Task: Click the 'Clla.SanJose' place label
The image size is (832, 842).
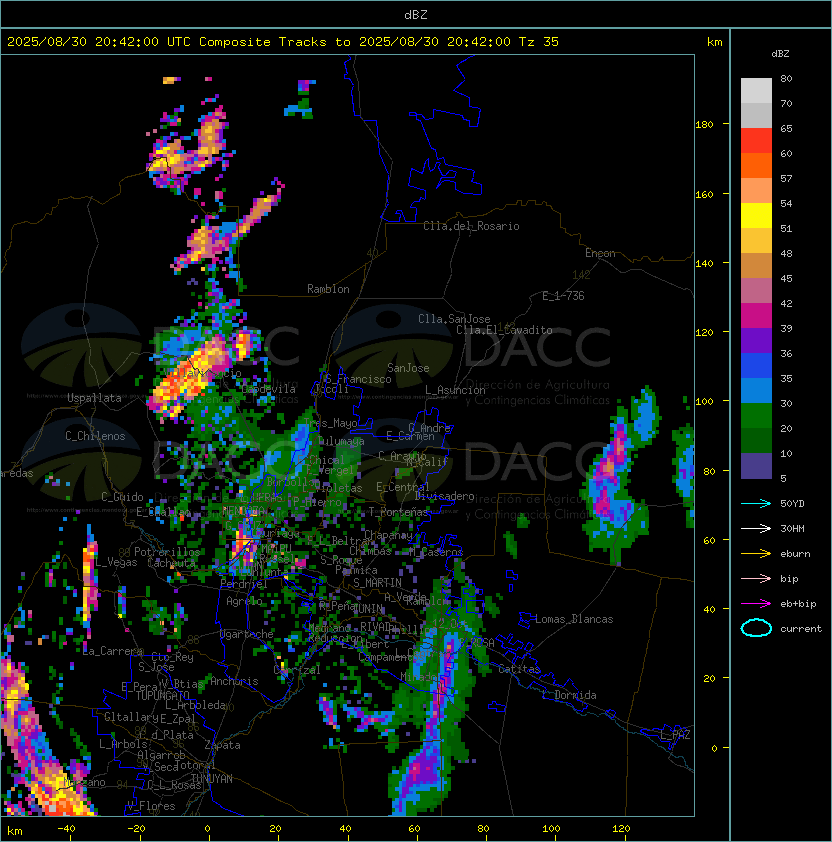Action: (x=454, y=319)
